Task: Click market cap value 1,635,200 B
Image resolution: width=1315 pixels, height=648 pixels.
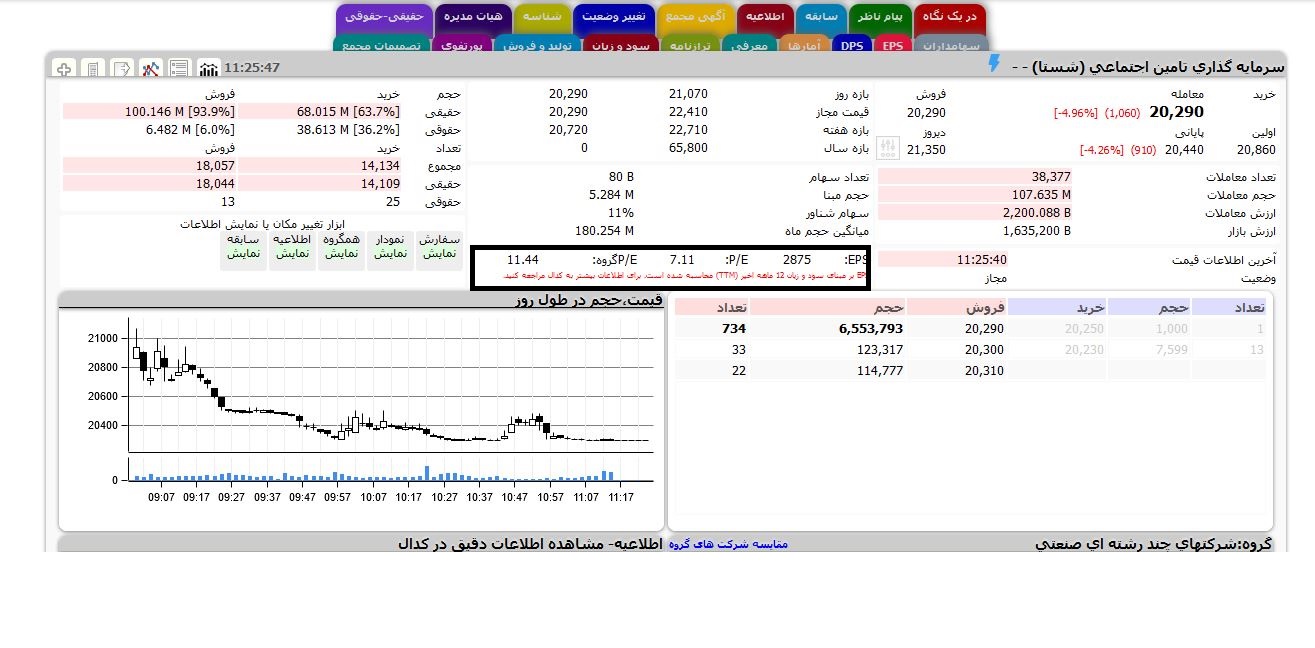Action: pyautogui.click(x=1036, y=231)
